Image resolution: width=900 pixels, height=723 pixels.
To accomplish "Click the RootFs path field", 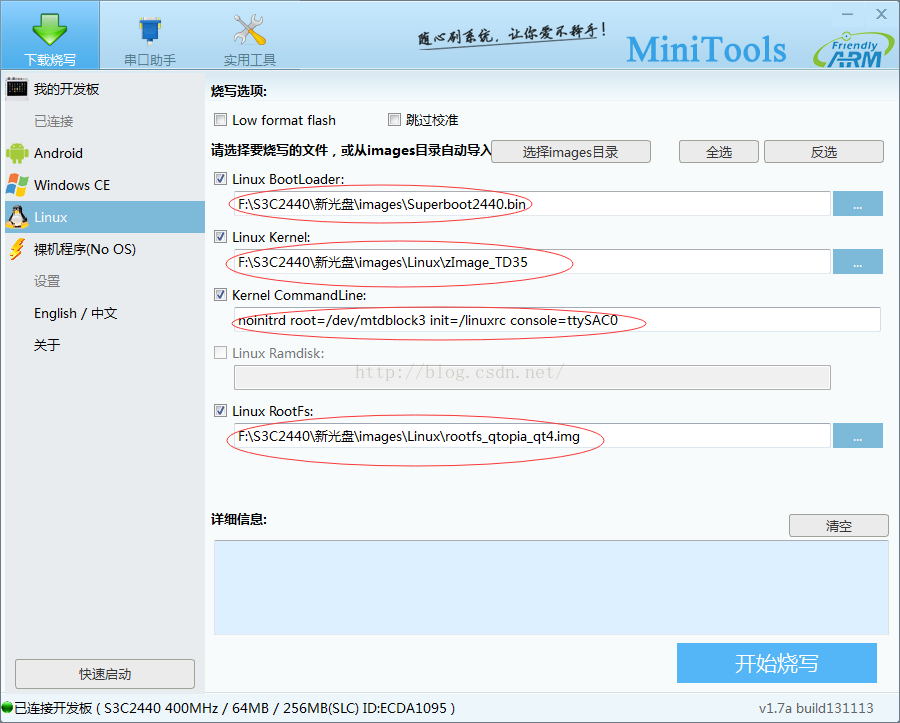I will pos(532,436).
